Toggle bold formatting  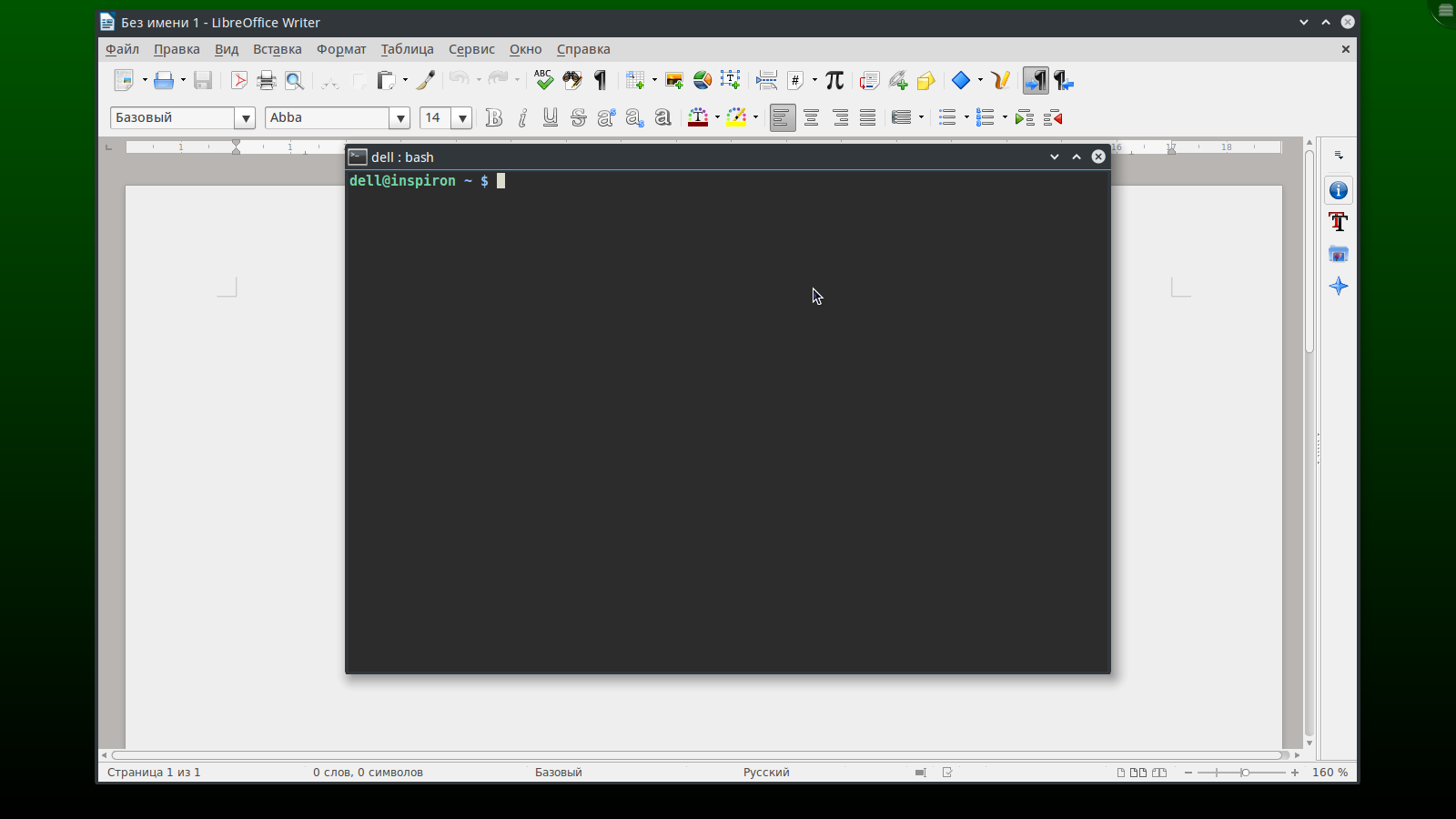pos(494,118)
